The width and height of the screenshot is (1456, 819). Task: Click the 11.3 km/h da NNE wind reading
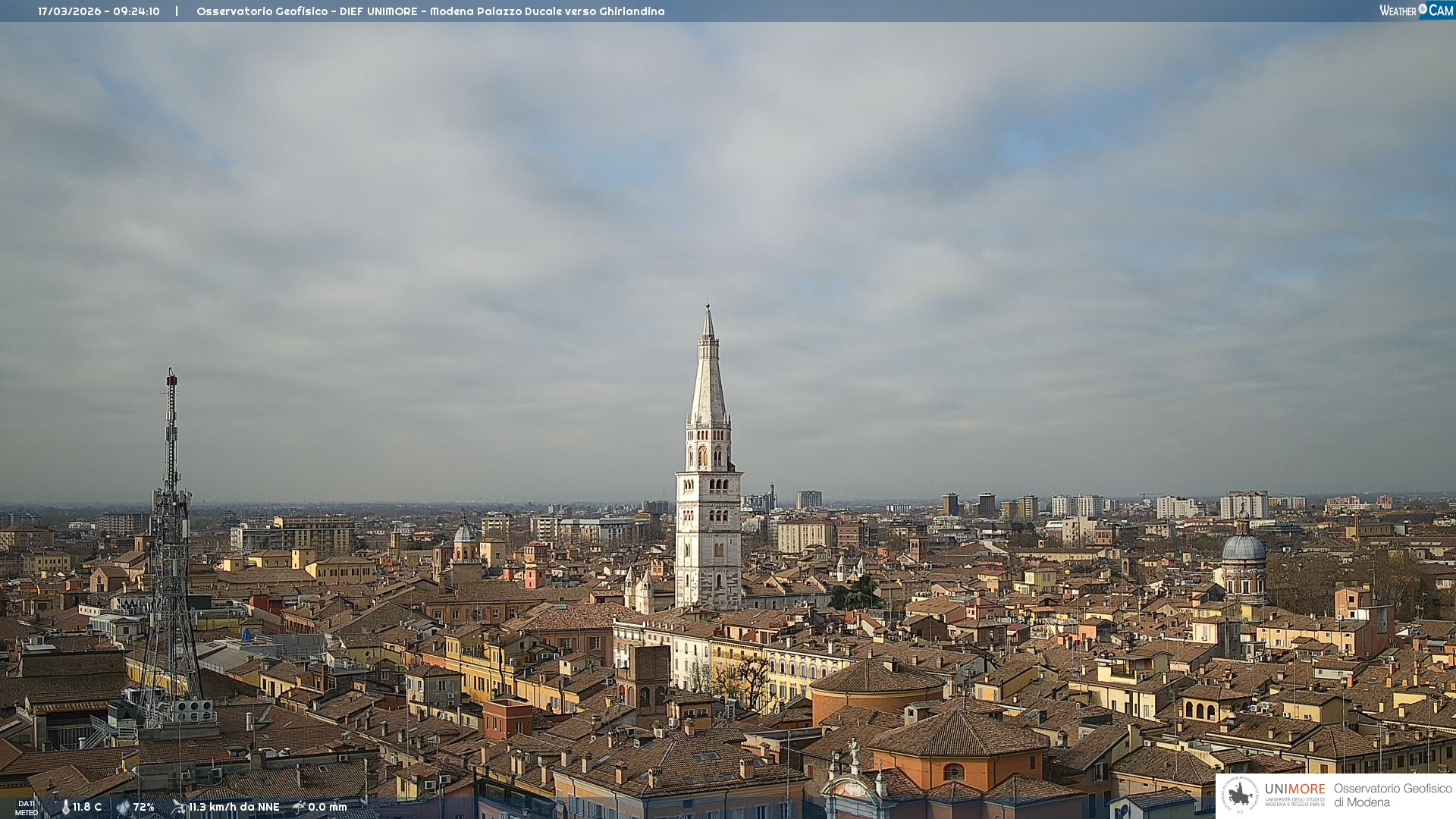(x=234, y=808)
